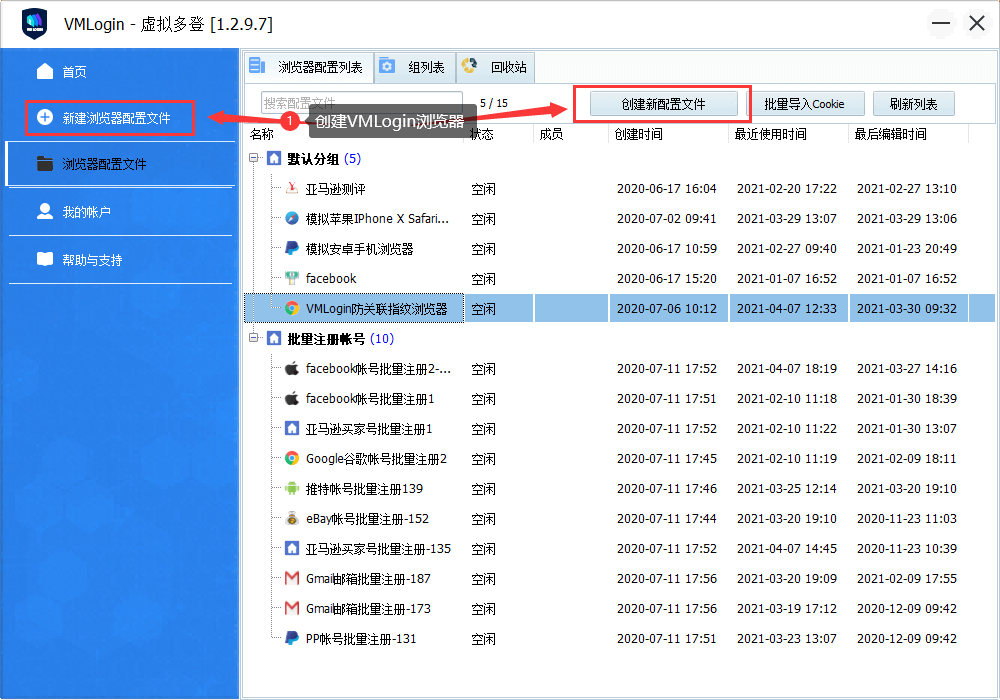Viewport: 1000px width, 700px height.
Task: Select the VMLogin防关联指纹浏览器 profile
Action: click(x=376, y=309)
